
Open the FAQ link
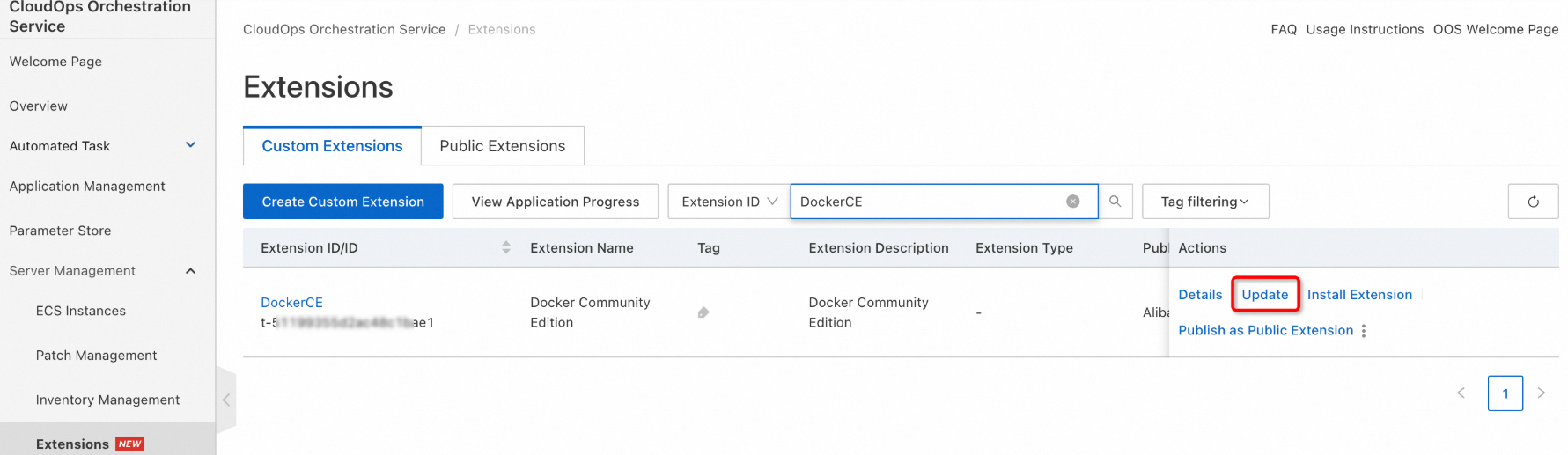point(1284,29)
